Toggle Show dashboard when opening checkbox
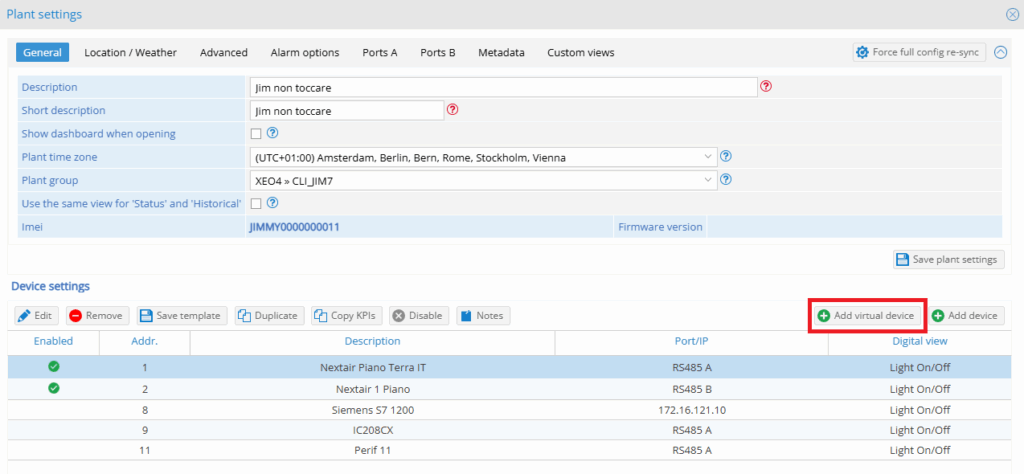The image size is (1024, 474). [x=256, y=134]
